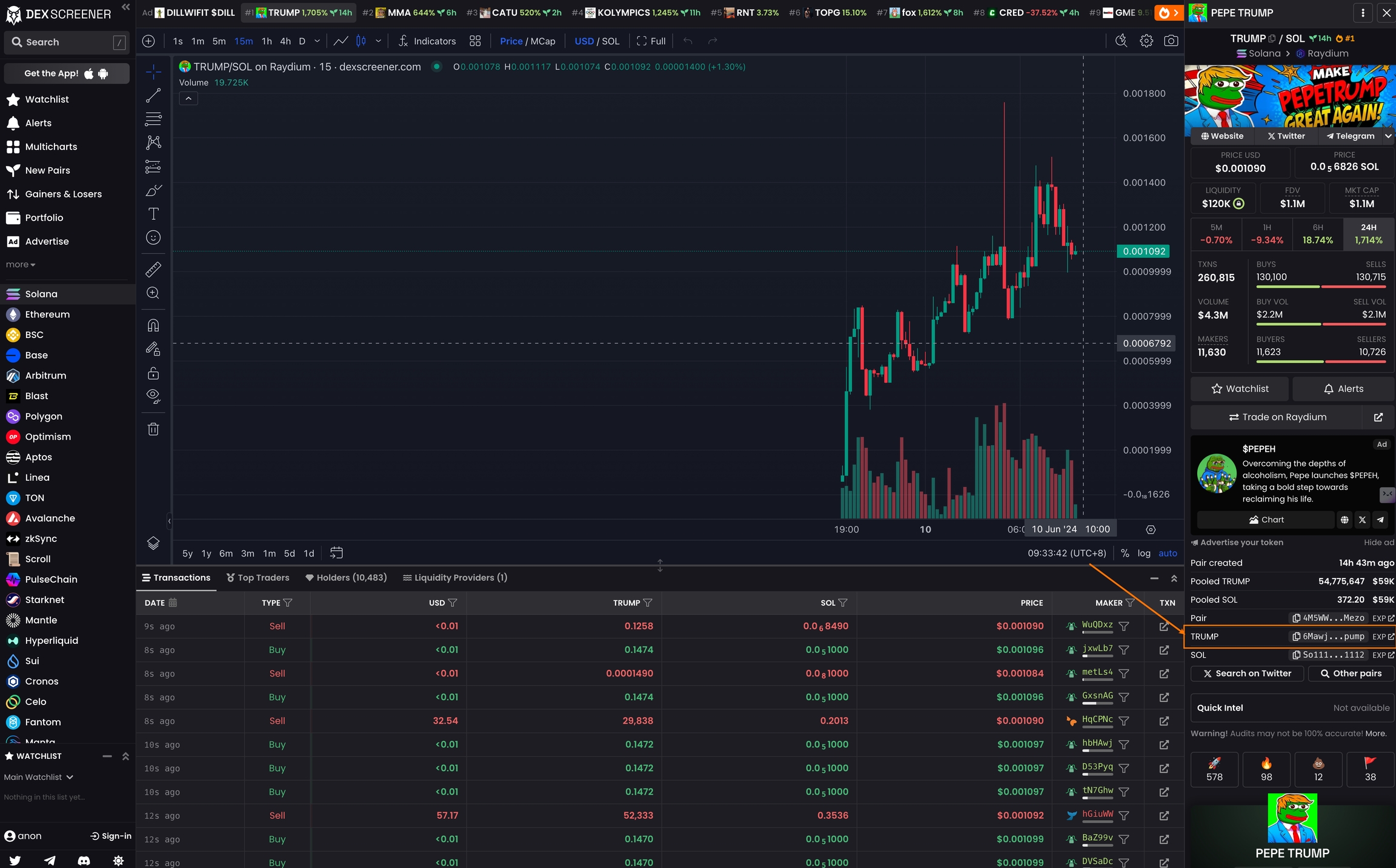Switch to the Top Traders tab
Image resolution: width=1396 pixels, height=868 pixels.
pyautogui.click(x=258, y=578)
